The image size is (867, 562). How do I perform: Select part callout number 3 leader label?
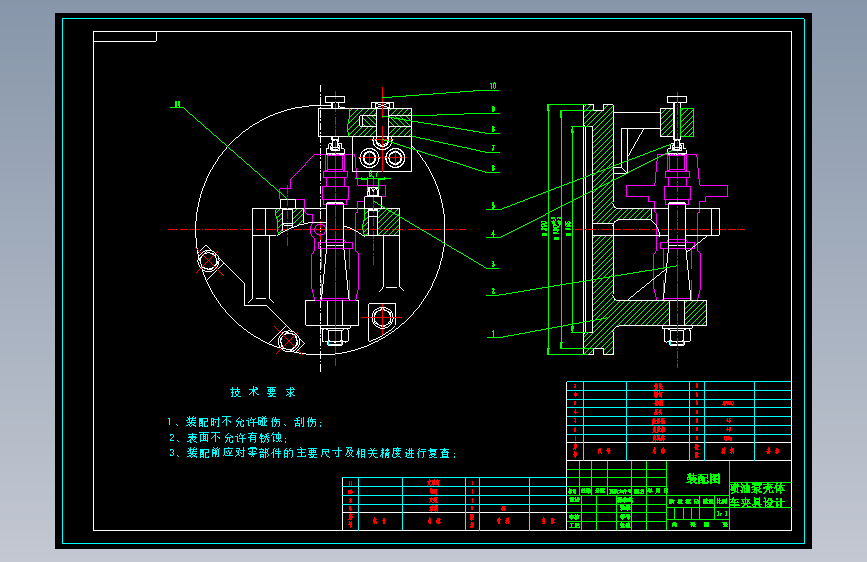[493, 264]
